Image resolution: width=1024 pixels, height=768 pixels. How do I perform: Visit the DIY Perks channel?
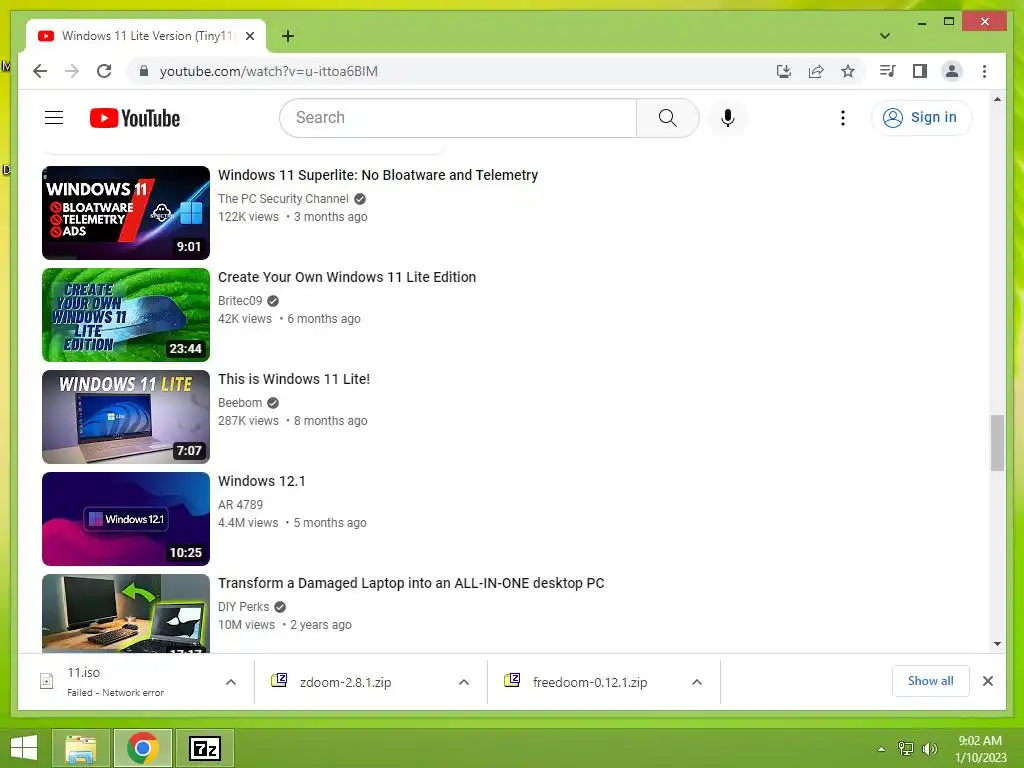244,607
